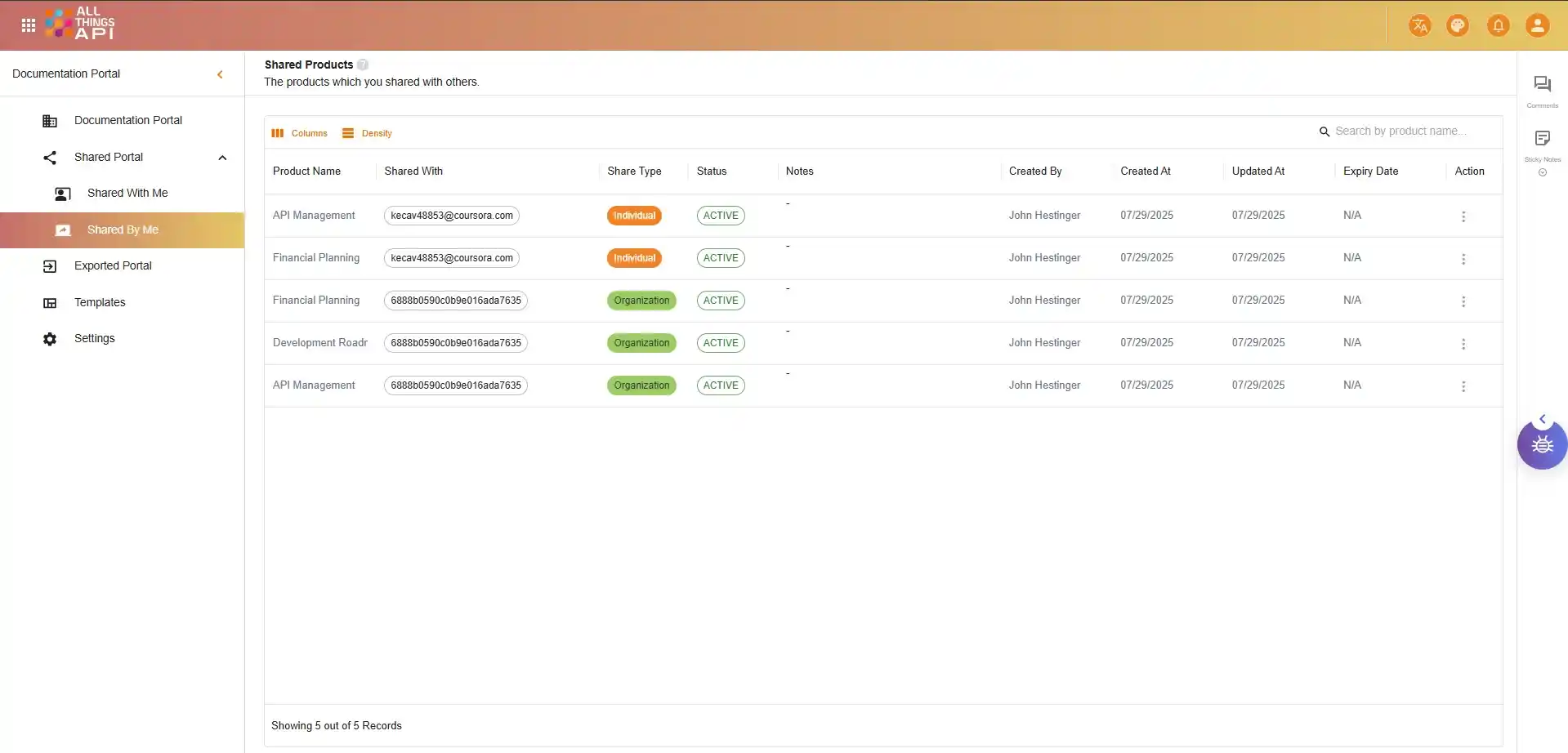Collapse the Documentation Portal sidebar
The height and width of the screenshot is (753, 1568).
coord(220,74)
